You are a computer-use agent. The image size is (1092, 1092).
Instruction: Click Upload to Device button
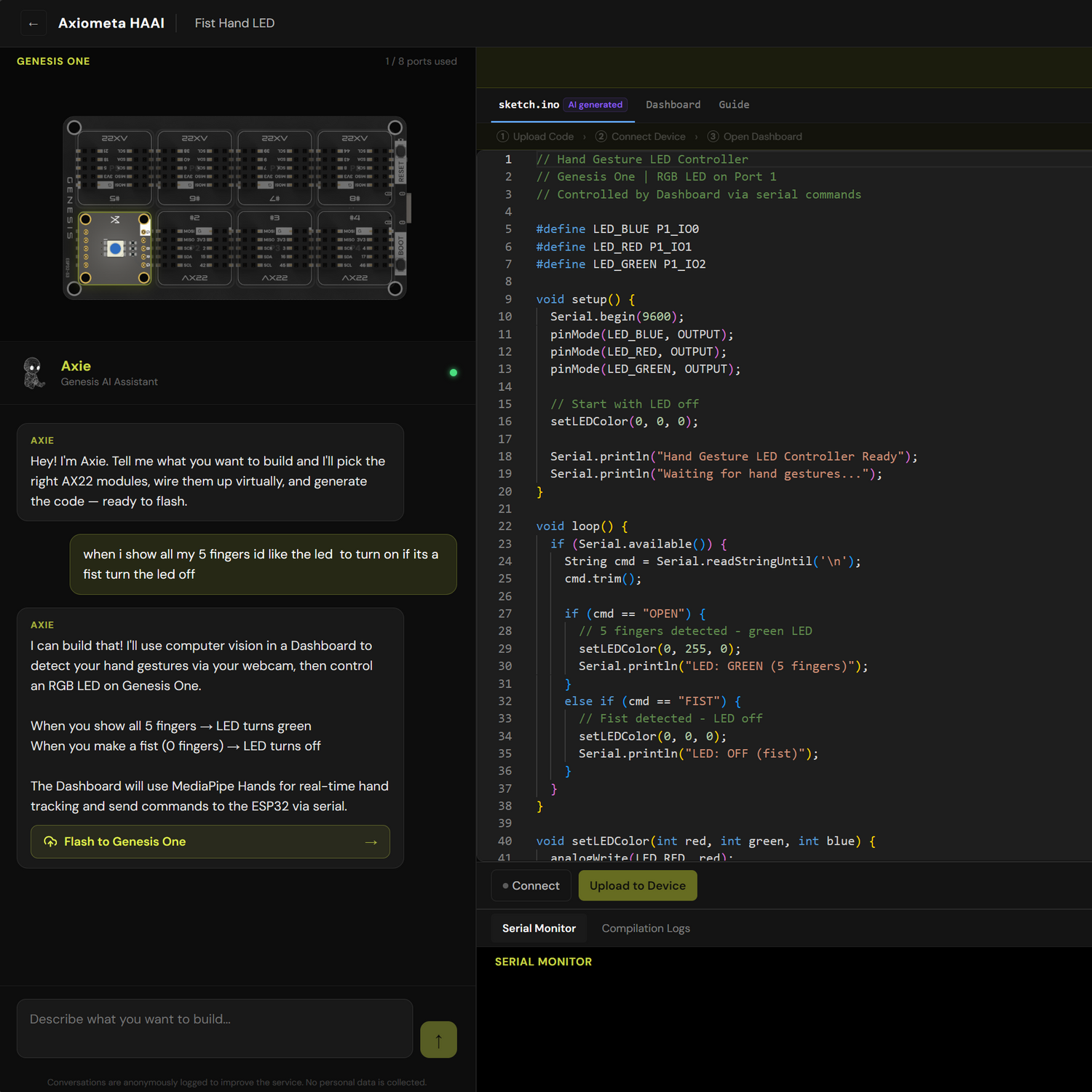637,886
